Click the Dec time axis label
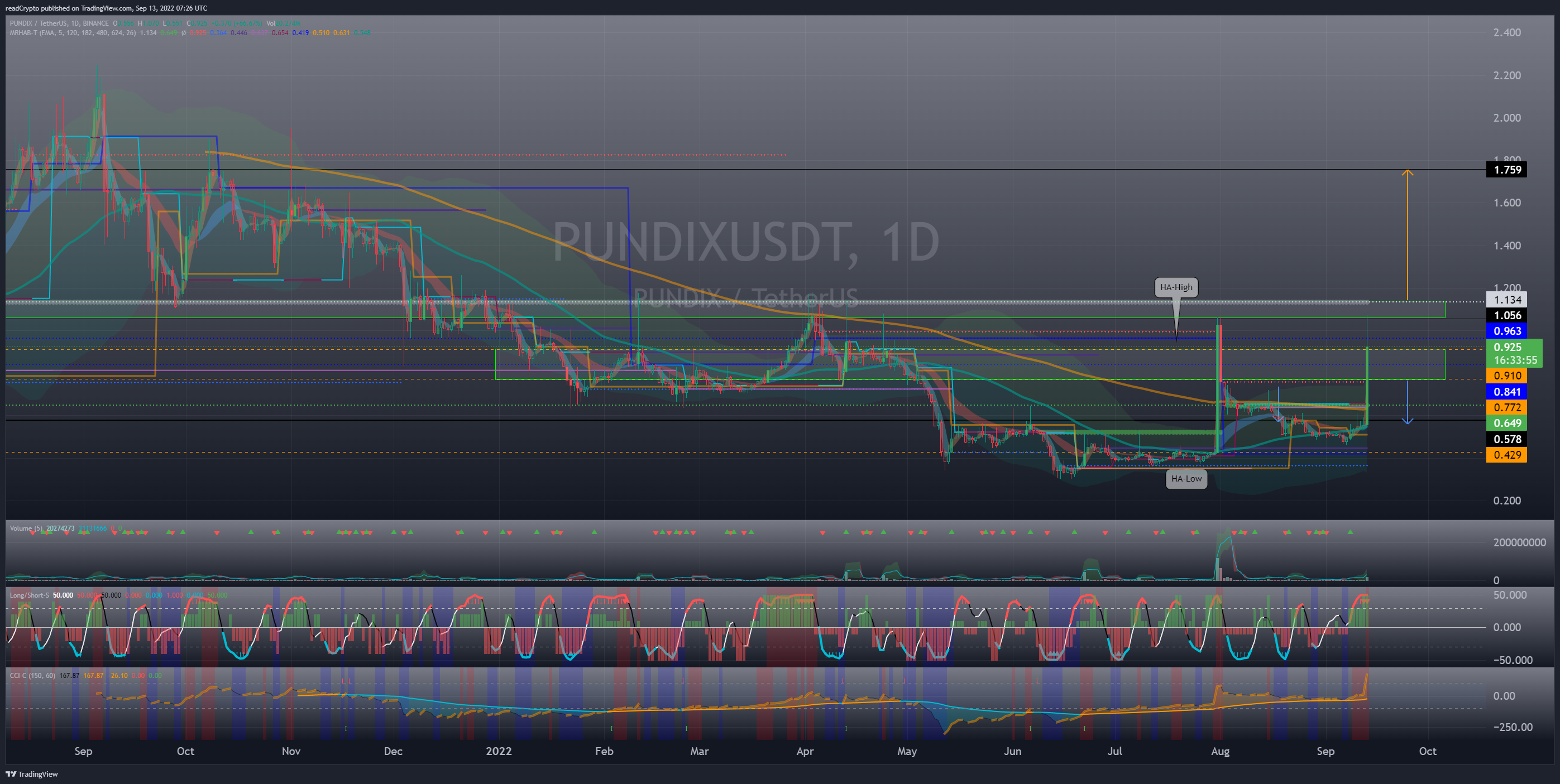 pos(393,751)
